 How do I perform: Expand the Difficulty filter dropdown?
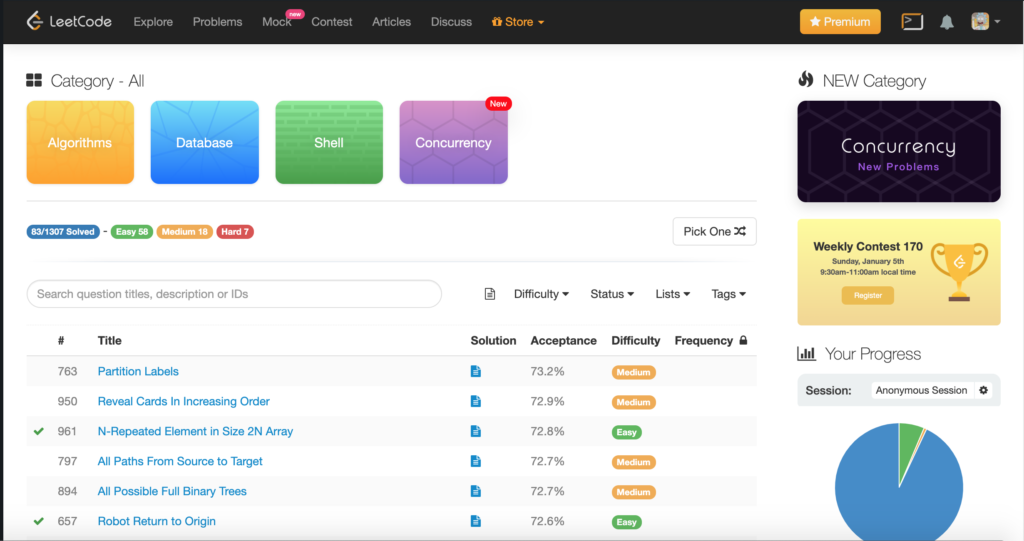coord(541,294)
